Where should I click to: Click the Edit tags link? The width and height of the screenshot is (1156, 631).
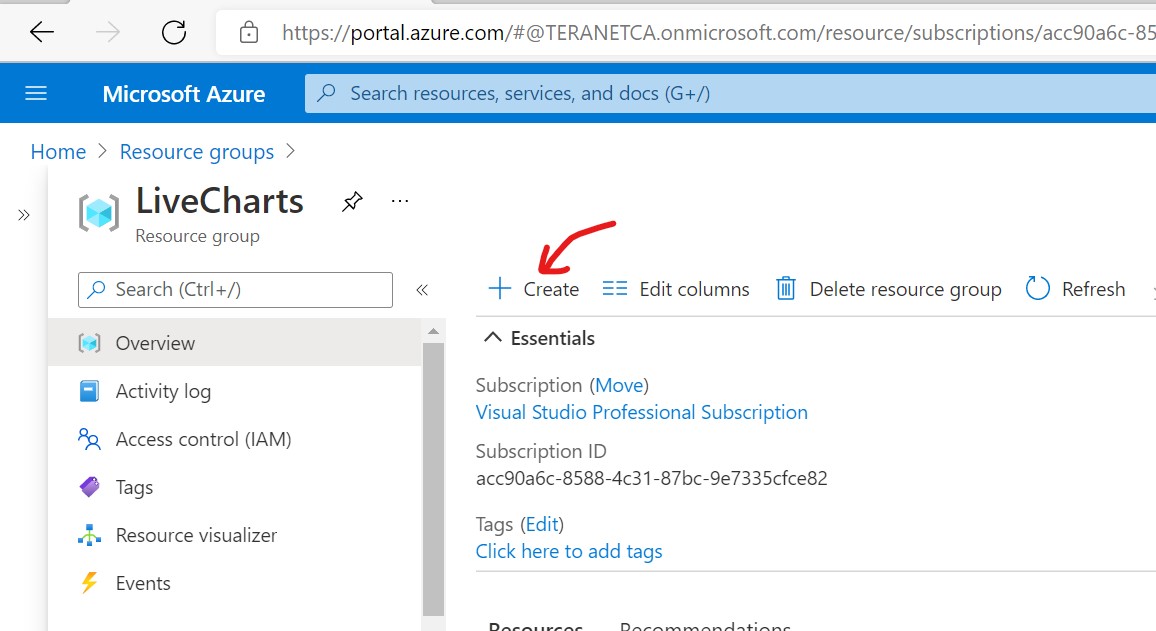coord(543,524)
